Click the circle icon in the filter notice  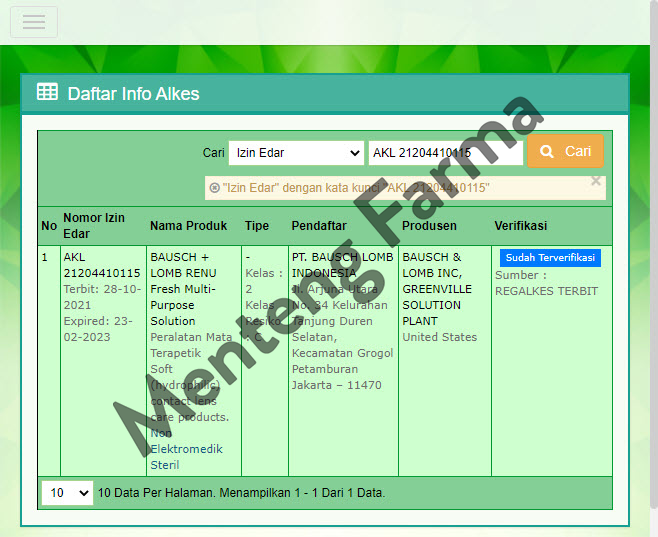[214, 188]
